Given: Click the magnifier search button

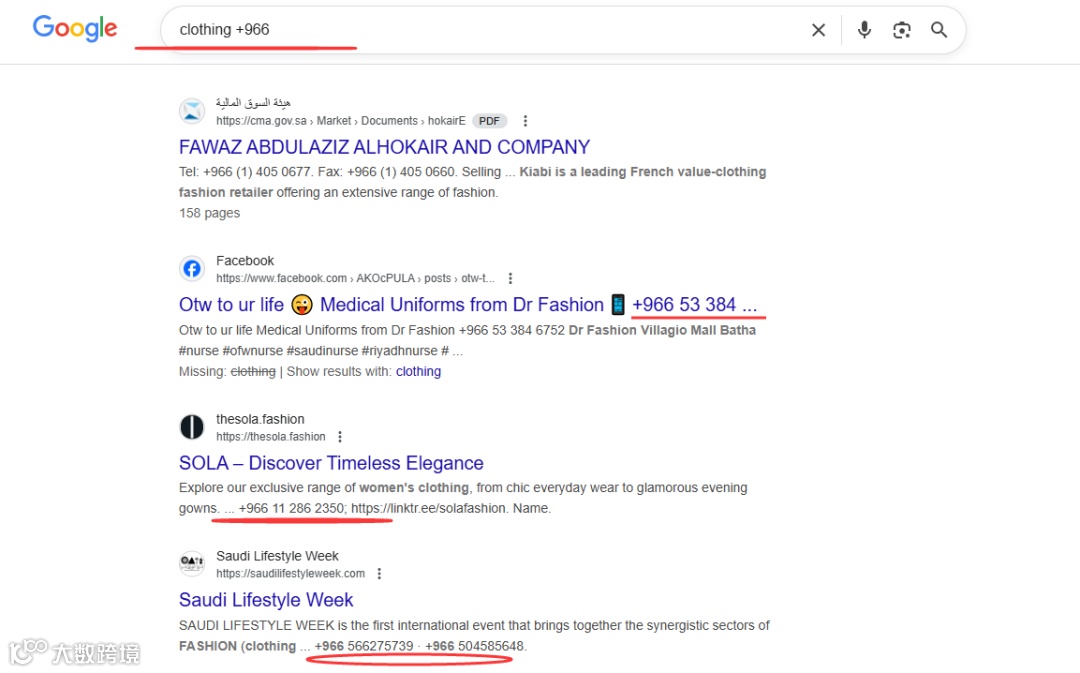Looking at the screenshot, I should coord(939,30).
